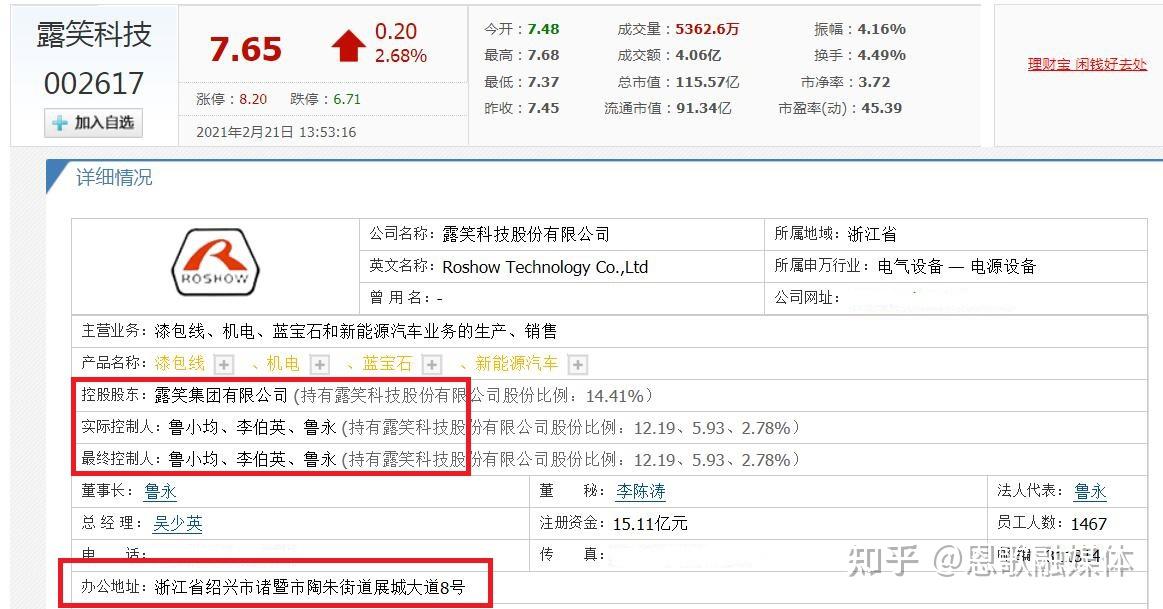Open general manager 吴少英 link
Image resolution: width=1163 pixels, height=609 pixels.
click(x=177, y=524)
